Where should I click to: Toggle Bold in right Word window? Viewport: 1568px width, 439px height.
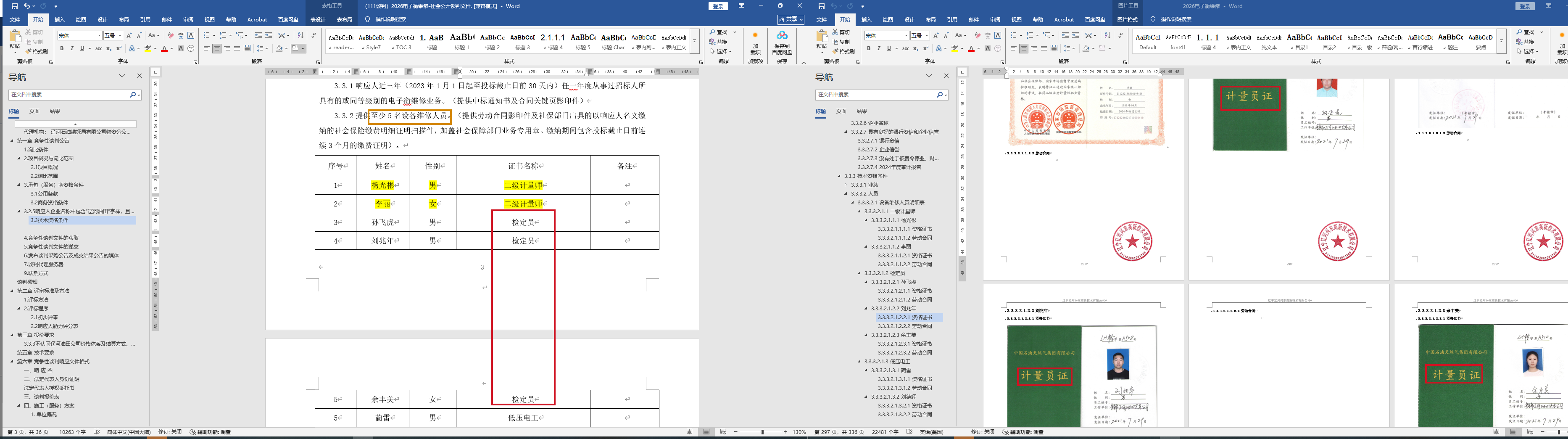tap(869, 49)
